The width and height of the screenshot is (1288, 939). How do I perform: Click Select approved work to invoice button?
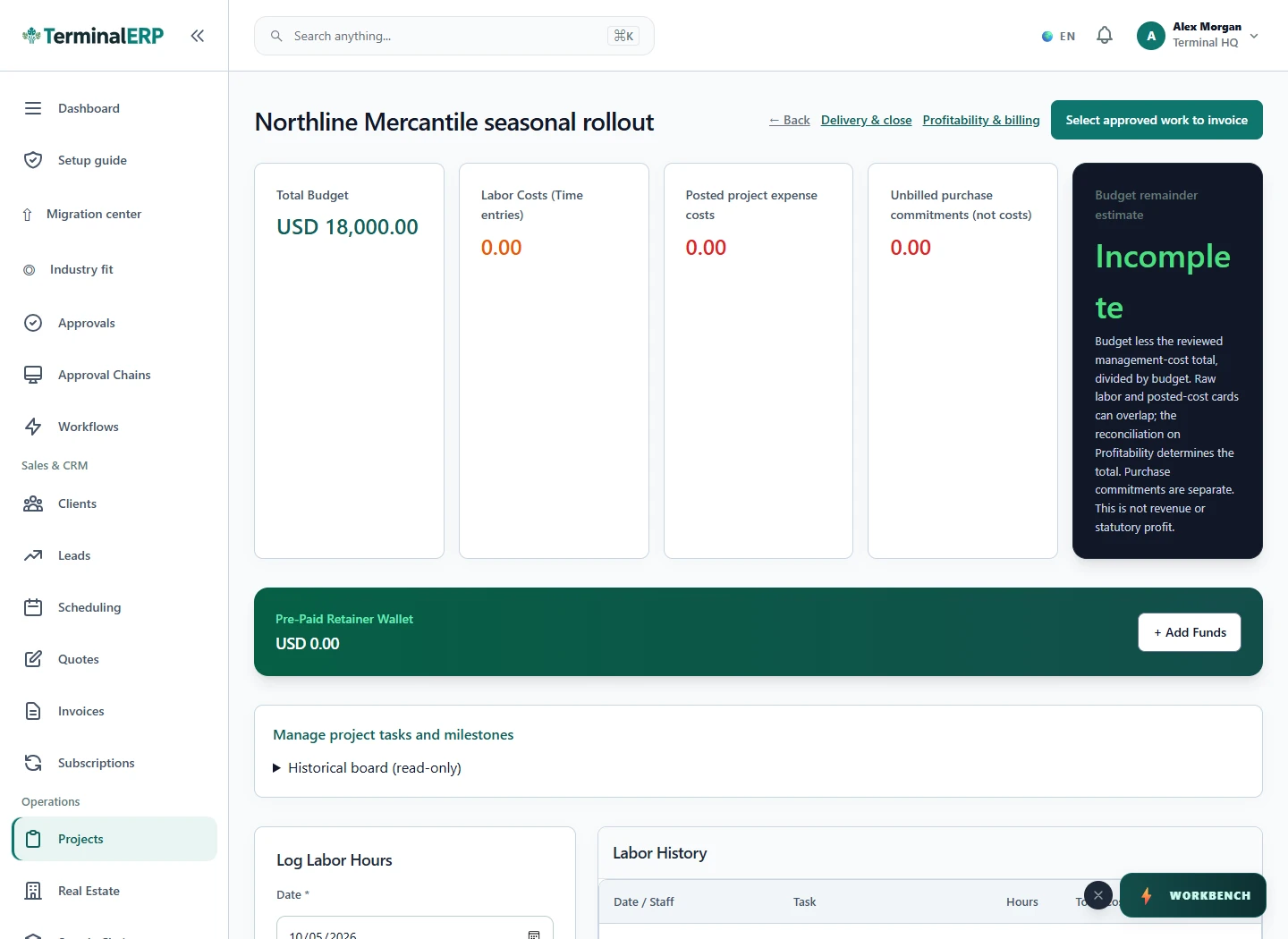[x=1157, y=120]
